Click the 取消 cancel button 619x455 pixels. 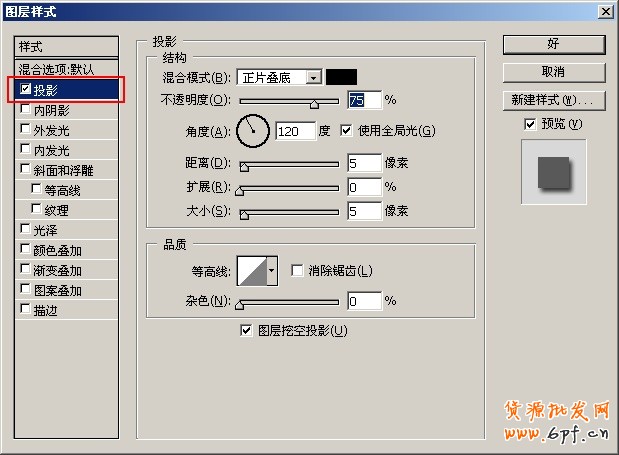(x=553, y=72)
